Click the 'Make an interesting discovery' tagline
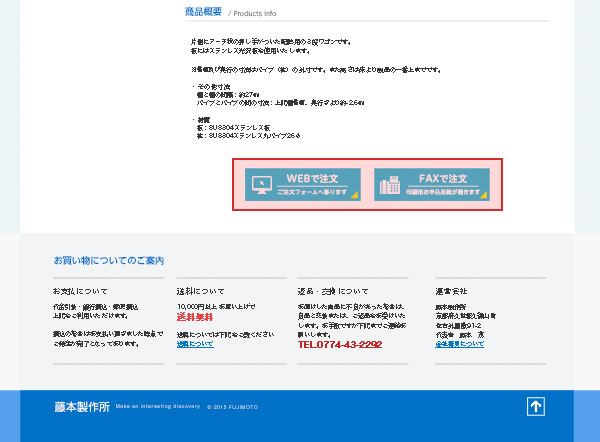The width and height of the screenshot is (600, 442). click(x=158, y=408)
